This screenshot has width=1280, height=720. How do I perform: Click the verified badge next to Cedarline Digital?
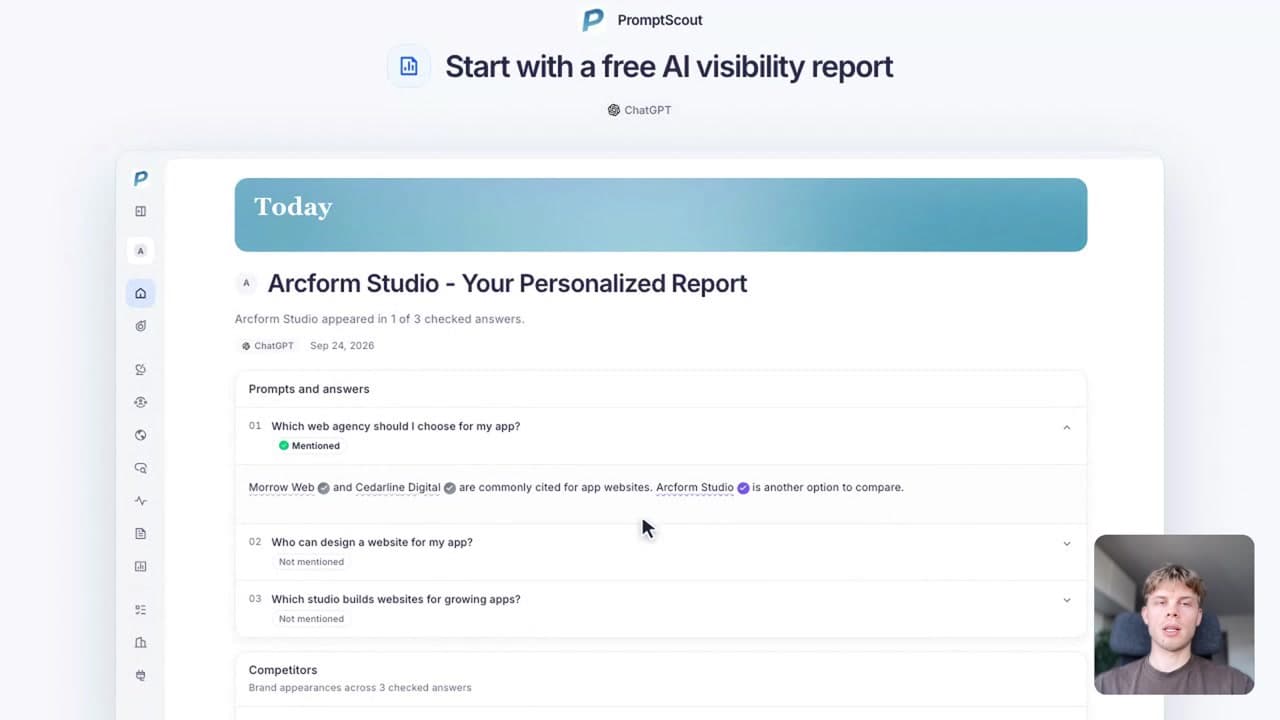coord(449,488)
